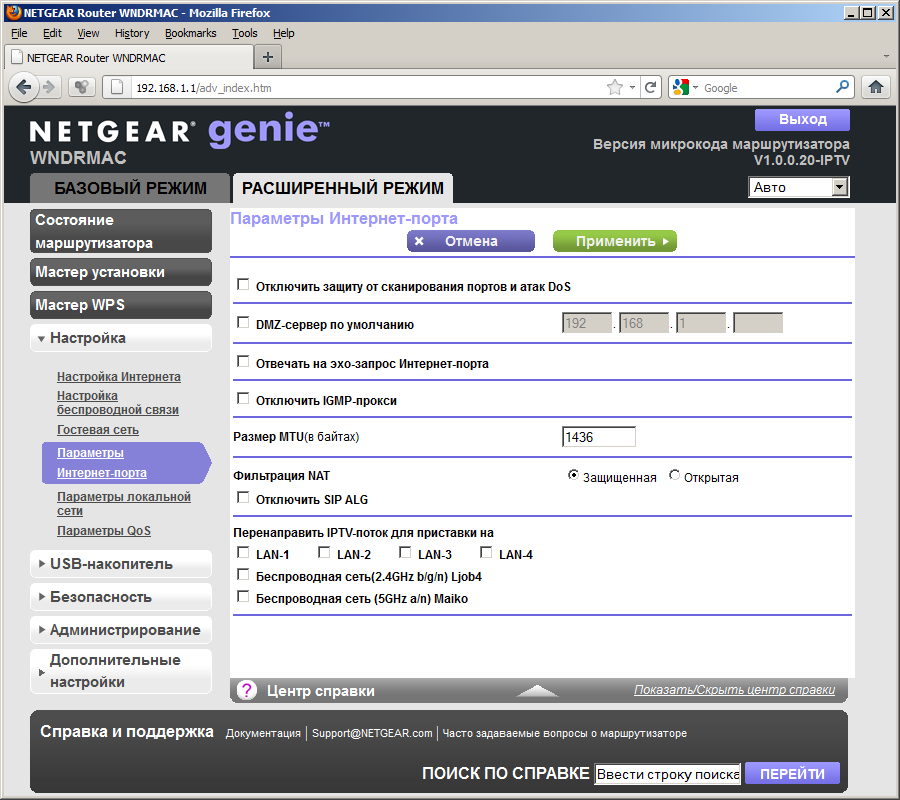Open Состояние маршрутизатора page
The height and width of the screenshot is (800, 900).
121,231
